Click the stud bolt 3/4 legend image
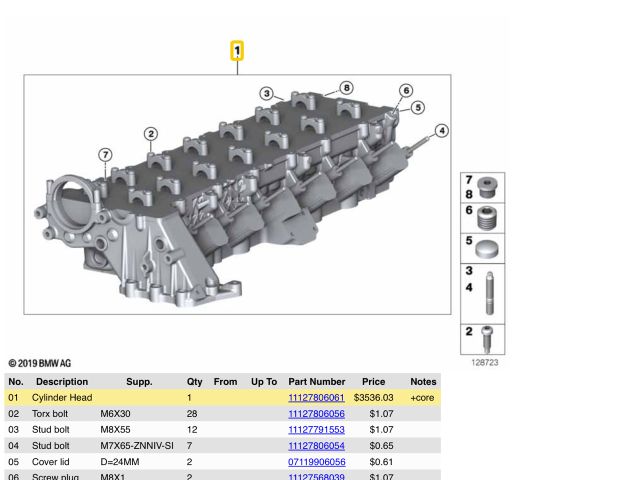 tap(487, 291)
